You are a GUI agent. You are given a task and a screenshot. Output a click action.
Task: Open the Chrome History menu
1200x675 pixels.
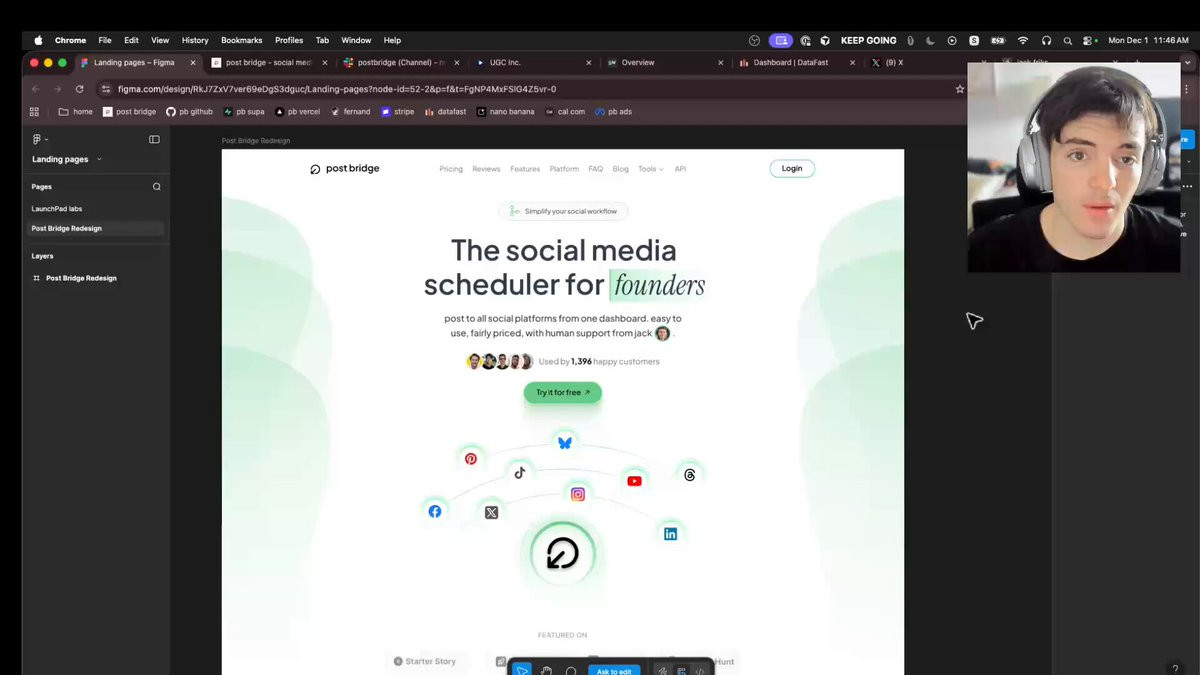click(195, 40)
